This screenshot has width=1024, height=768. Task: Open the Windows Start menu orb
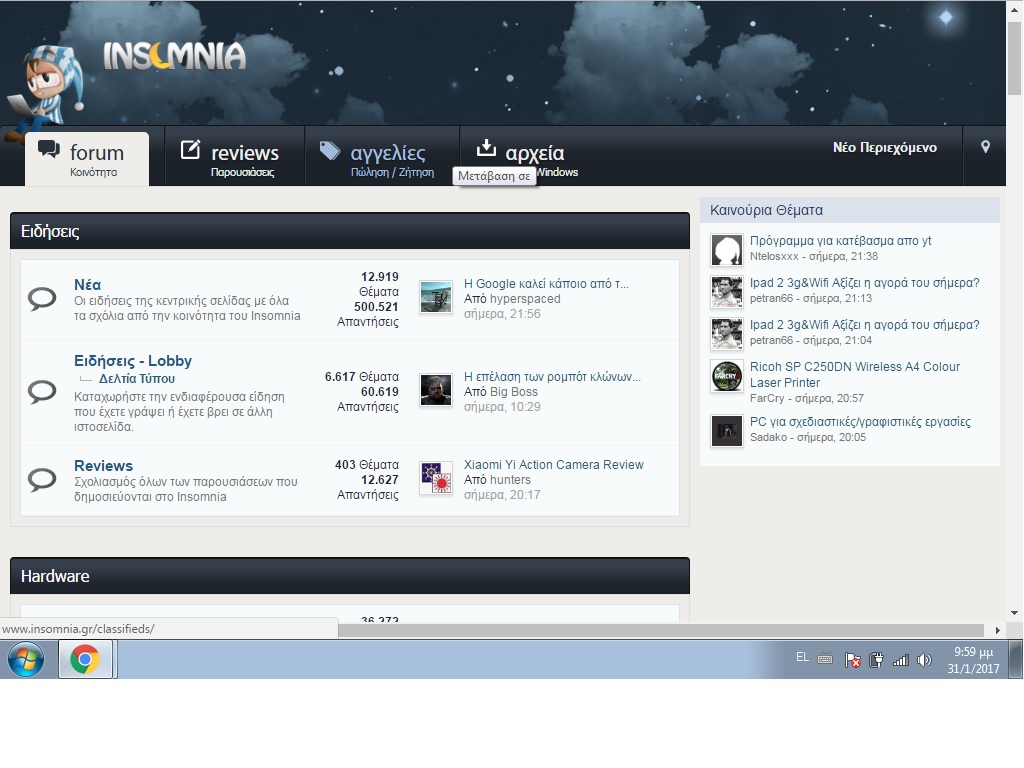[x=26, y=660]
